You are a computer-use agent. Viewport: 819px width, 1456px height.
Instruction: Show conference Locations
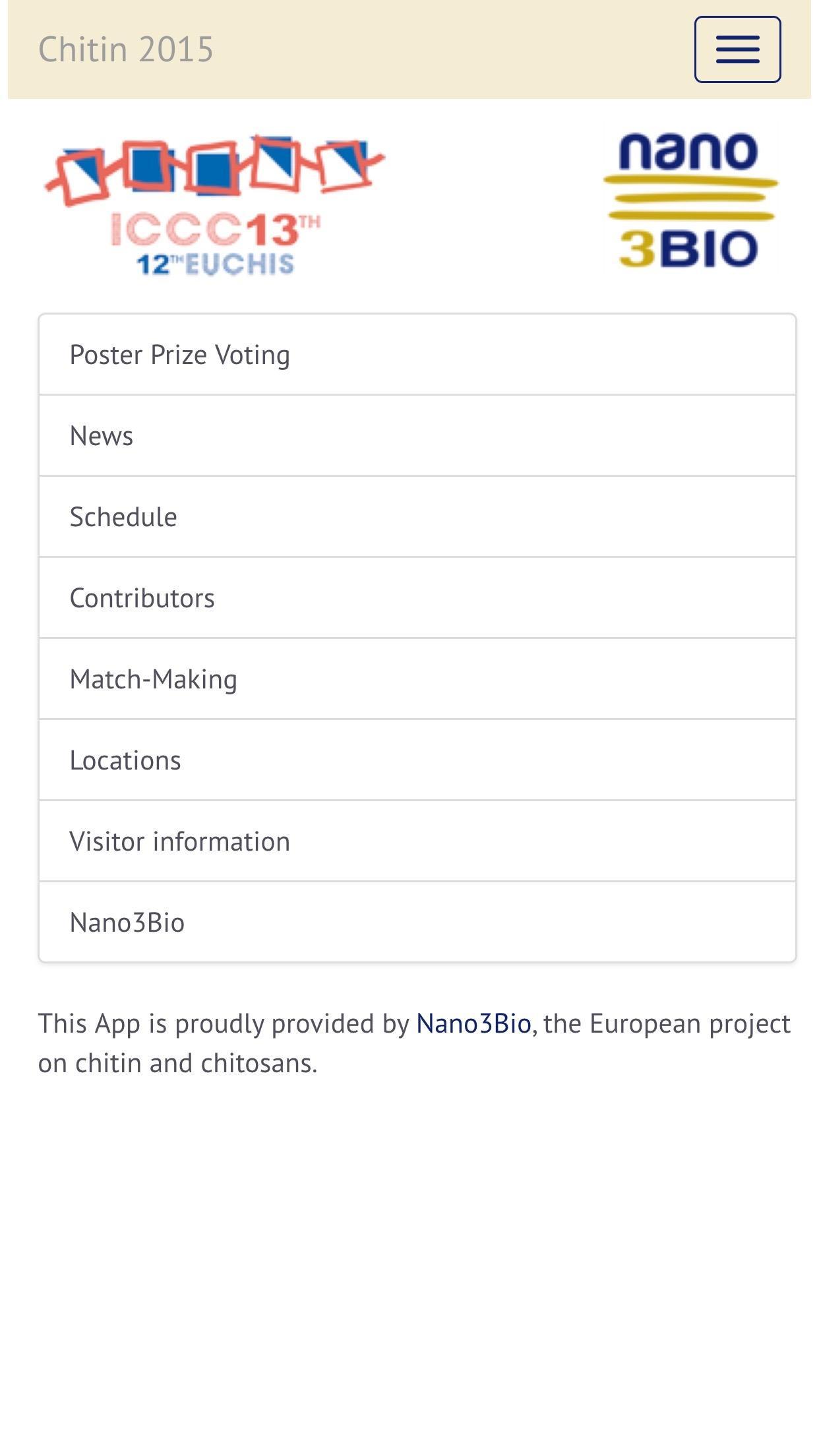pos(417,760)
